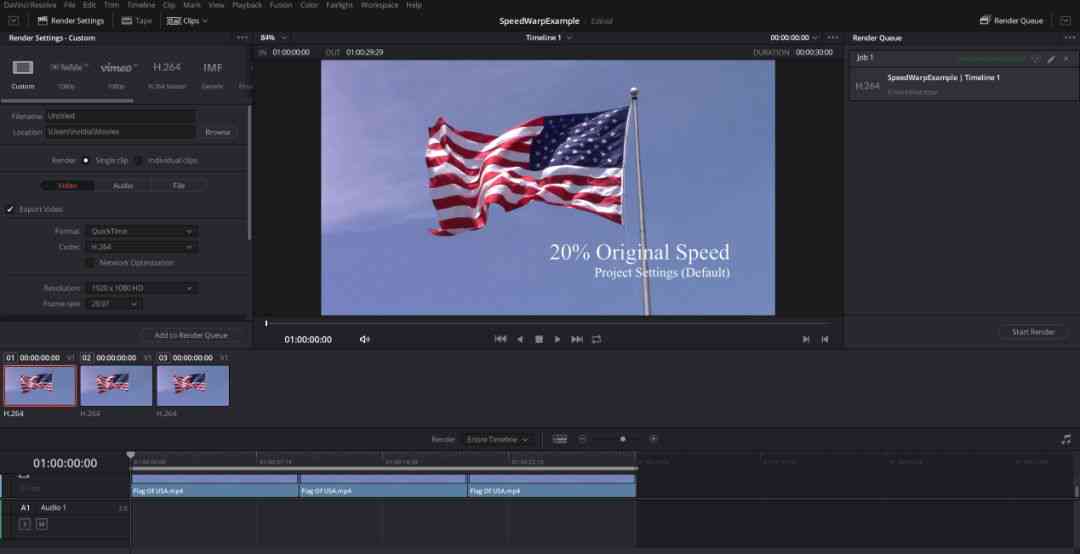1080x554 pixels.
Task: Uncheck the Export Video checkbox
Action: [x=10, y=209]
